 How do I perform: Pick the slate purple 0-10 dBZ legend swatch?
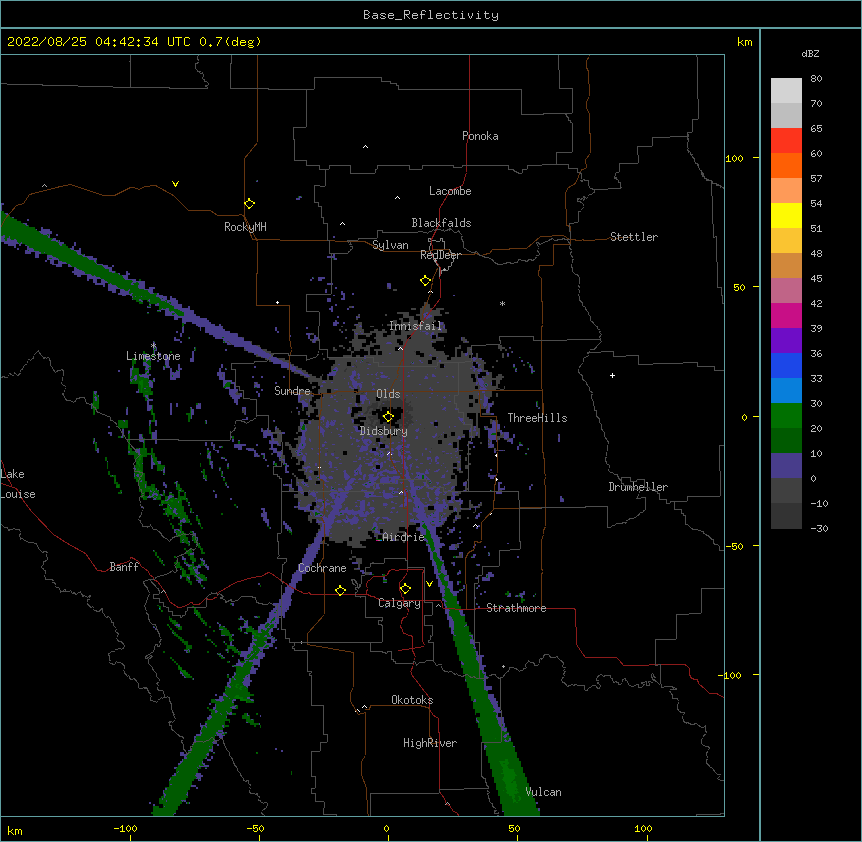[x=786, y=466]
